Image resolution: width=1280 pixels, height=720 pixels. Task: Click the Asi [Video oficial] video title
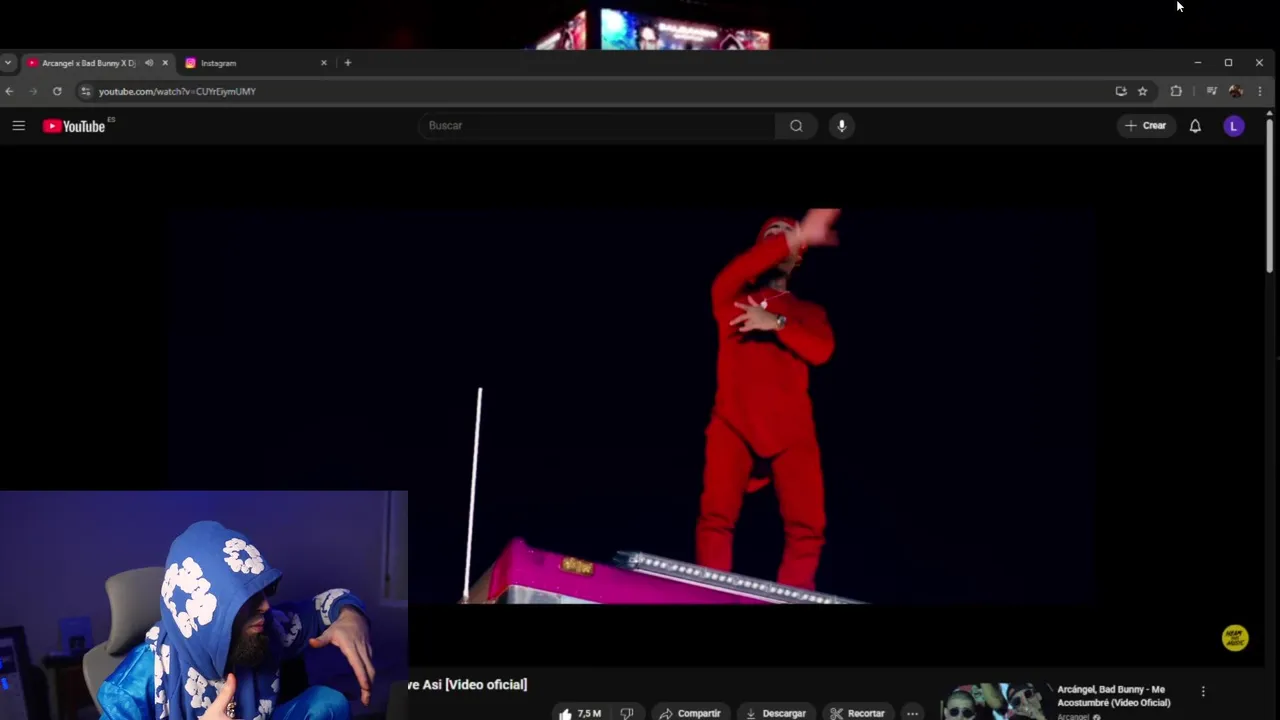(467, 685)
